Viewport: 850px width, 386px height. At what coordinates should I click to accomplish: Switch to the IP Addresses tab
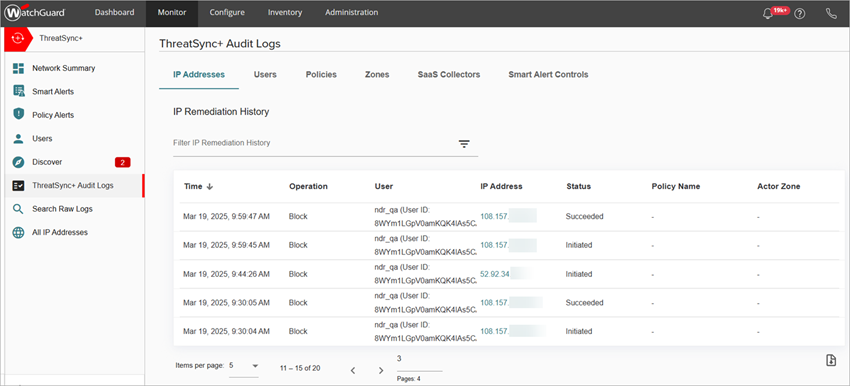(x=199, y=75)
